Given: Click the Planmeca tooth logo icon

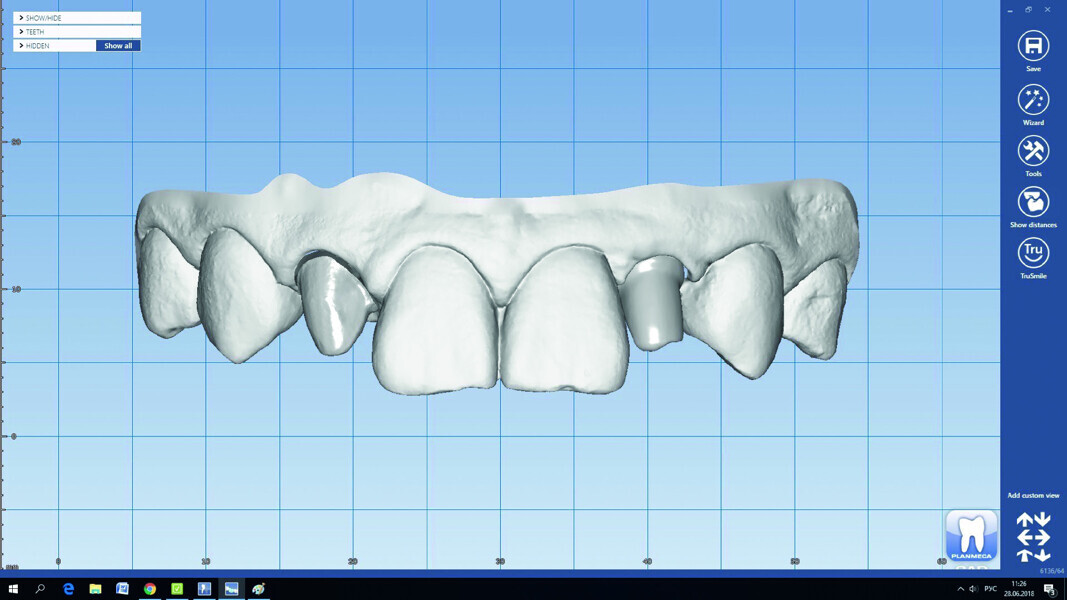Looking at the screenshot, I should [971, 536].
